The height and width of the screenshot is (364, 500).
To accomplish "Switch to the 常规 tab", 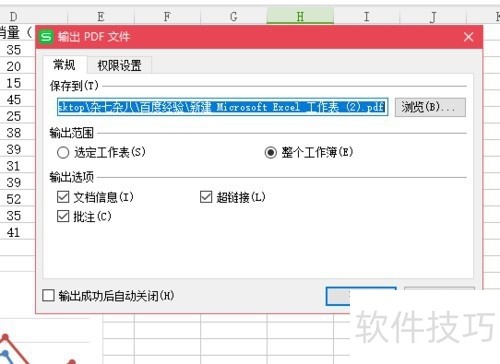I will coord(64,65).
